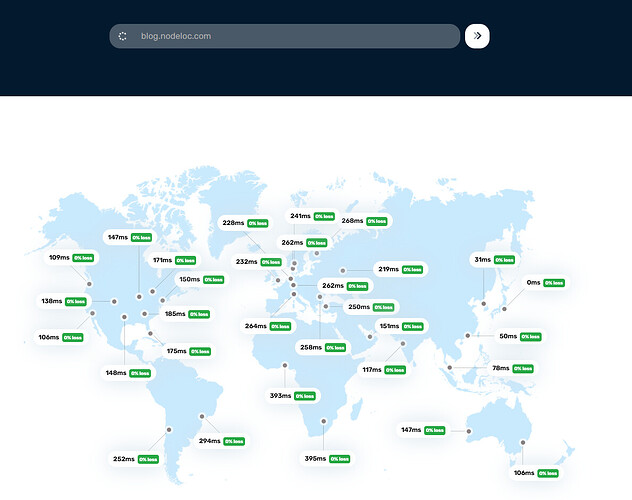Click map marker dot linked to 117ms label
This screenshot has width=632, height=500.
tap(403, 343)
